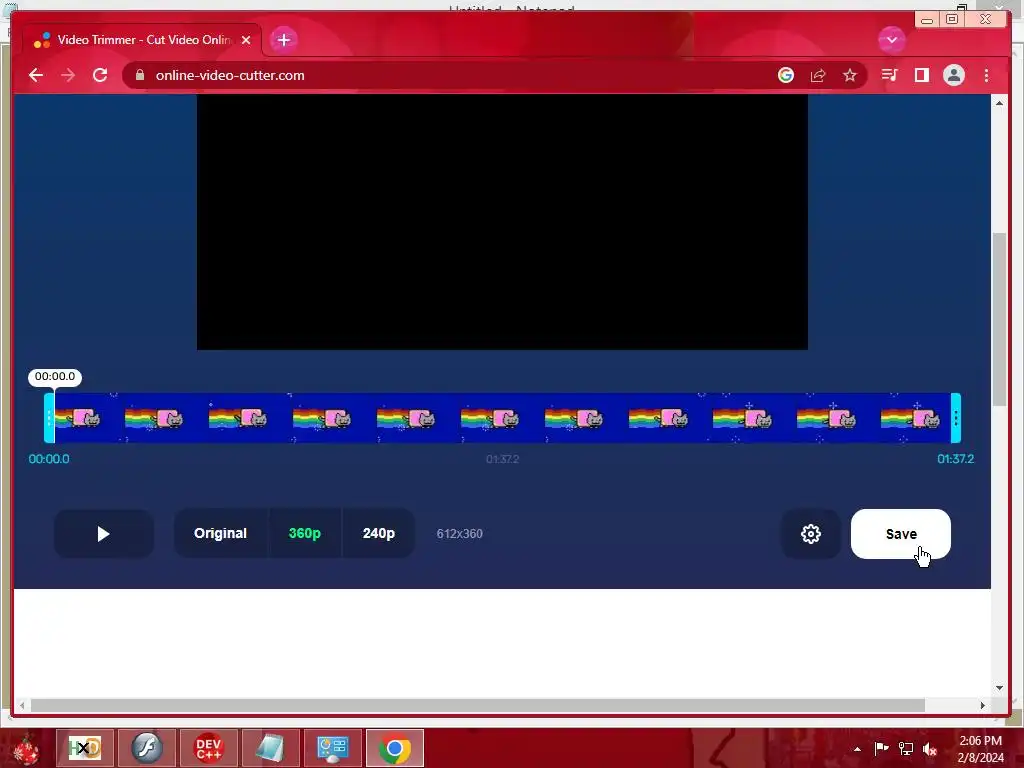This screenshot has height=768, width=1024.
Task: Click the scroll up arrow
Action: (999, 103)
